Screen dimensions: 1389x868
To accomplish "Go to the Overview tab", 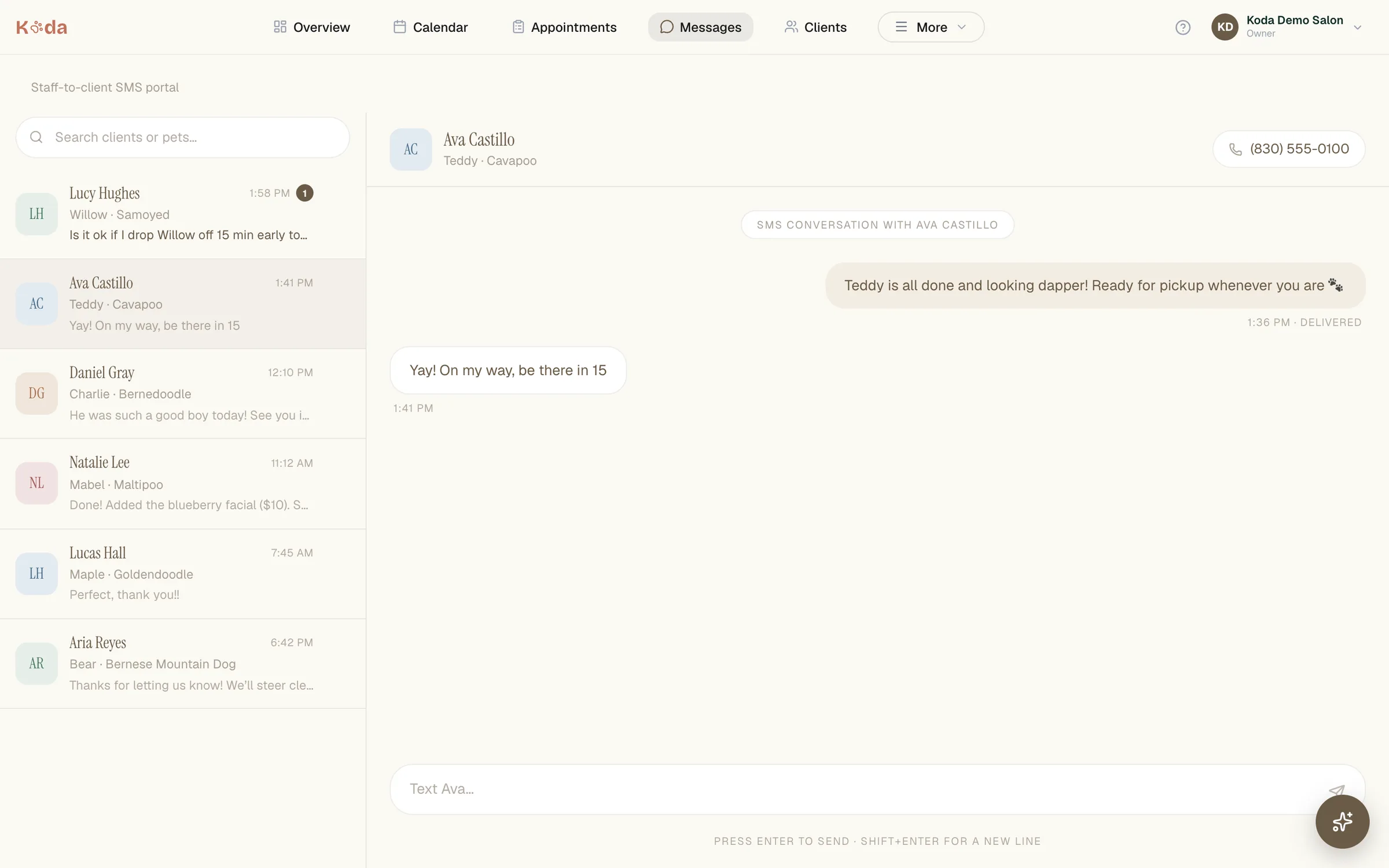I will [311, 27].
